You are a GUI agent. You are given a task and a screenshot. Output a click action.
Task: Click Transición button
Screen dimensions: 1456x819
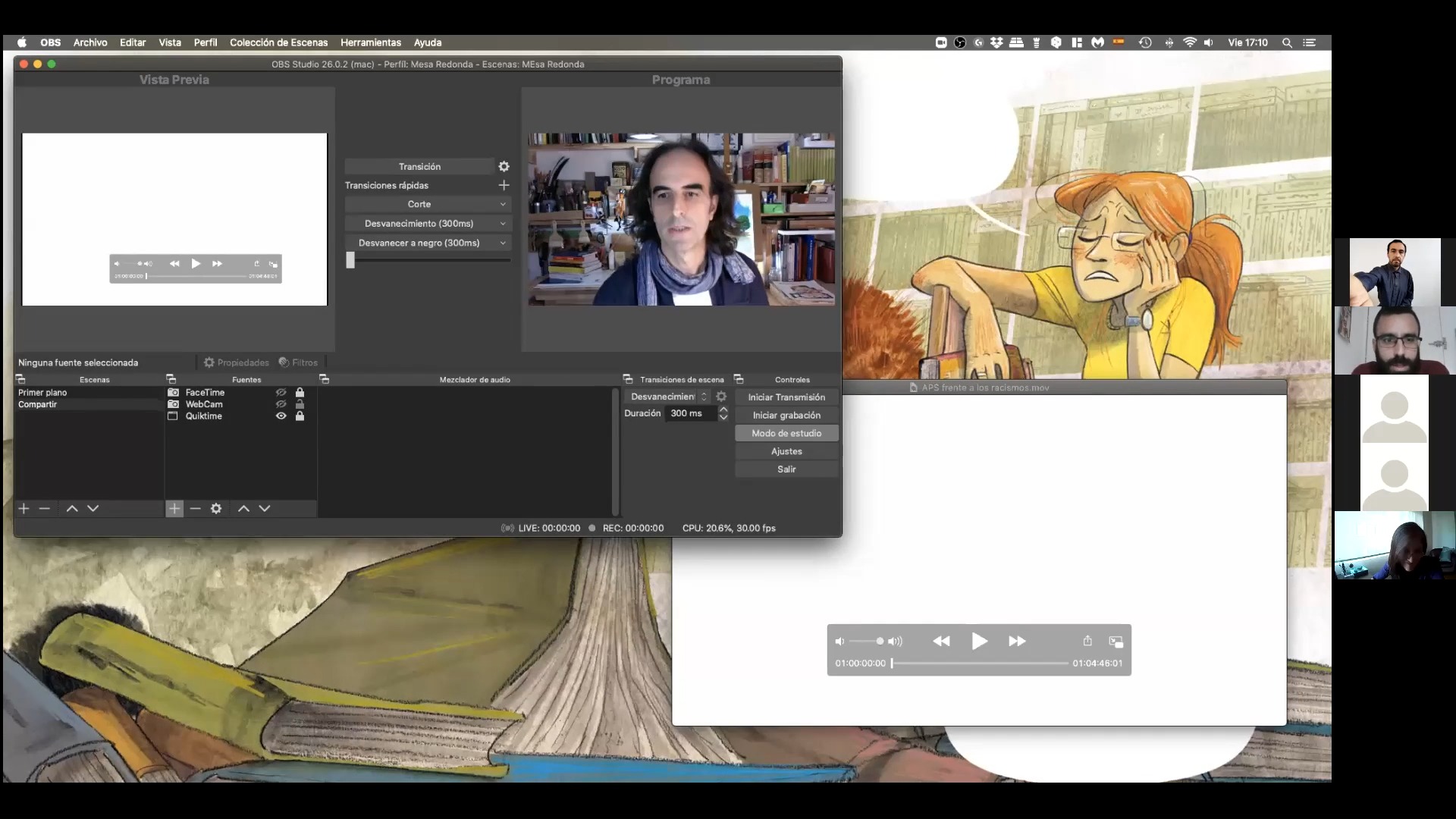point(419,166)
